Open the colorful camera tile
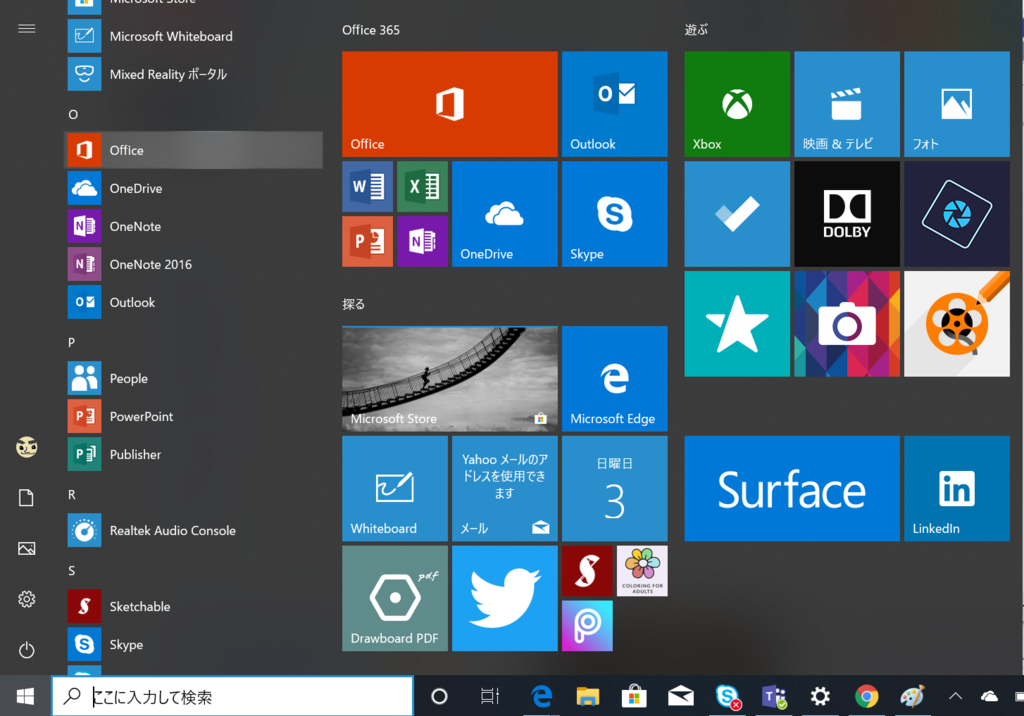1024x716 pixels. pyautogui.click(x=847, y=323)
